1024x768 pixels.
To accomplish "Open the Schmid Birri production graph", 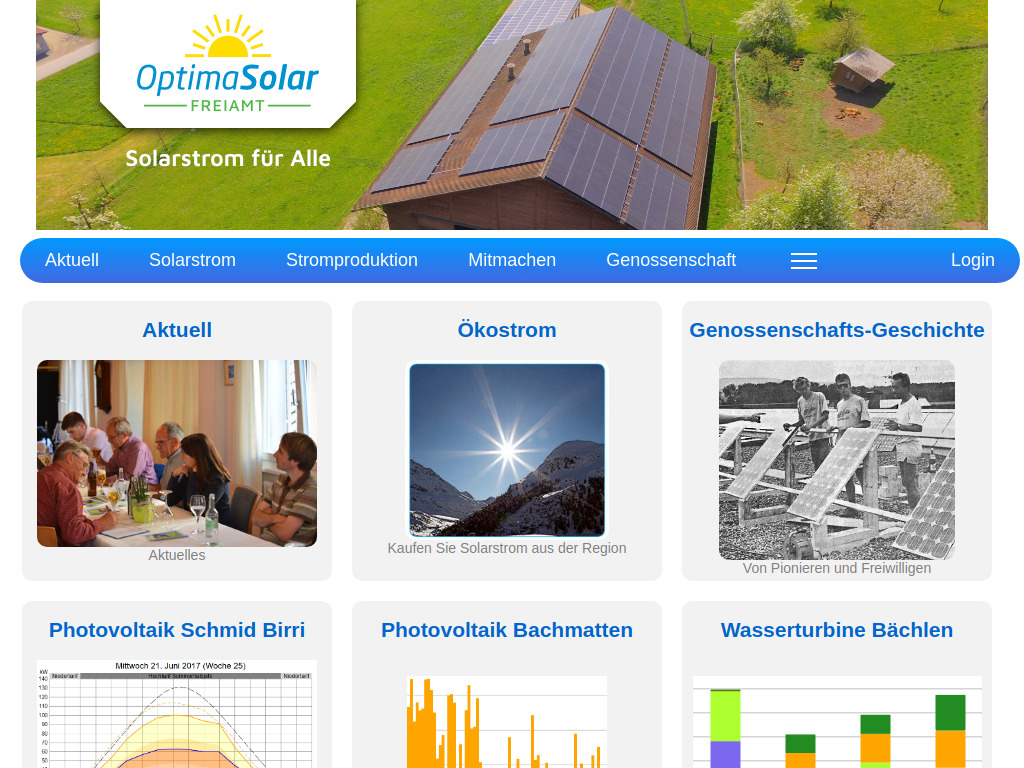I will tap(177, 712).
